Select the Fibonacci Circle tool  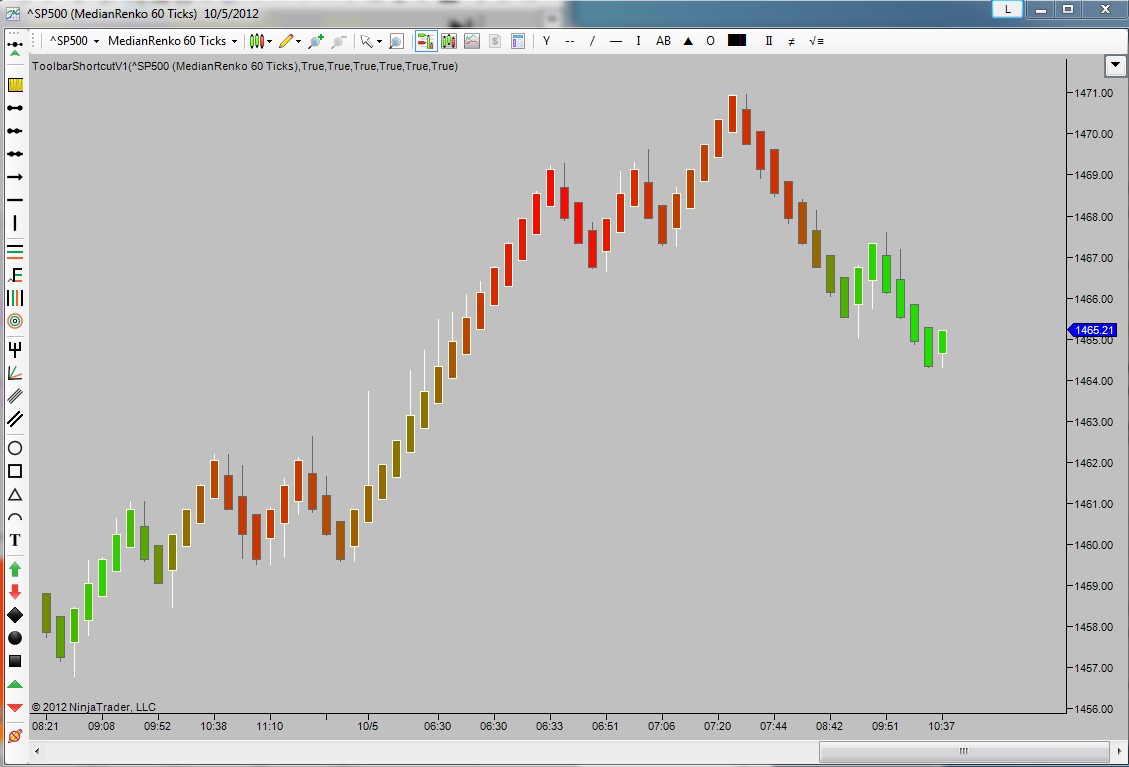pyautogui.click(x=15, y=321)
